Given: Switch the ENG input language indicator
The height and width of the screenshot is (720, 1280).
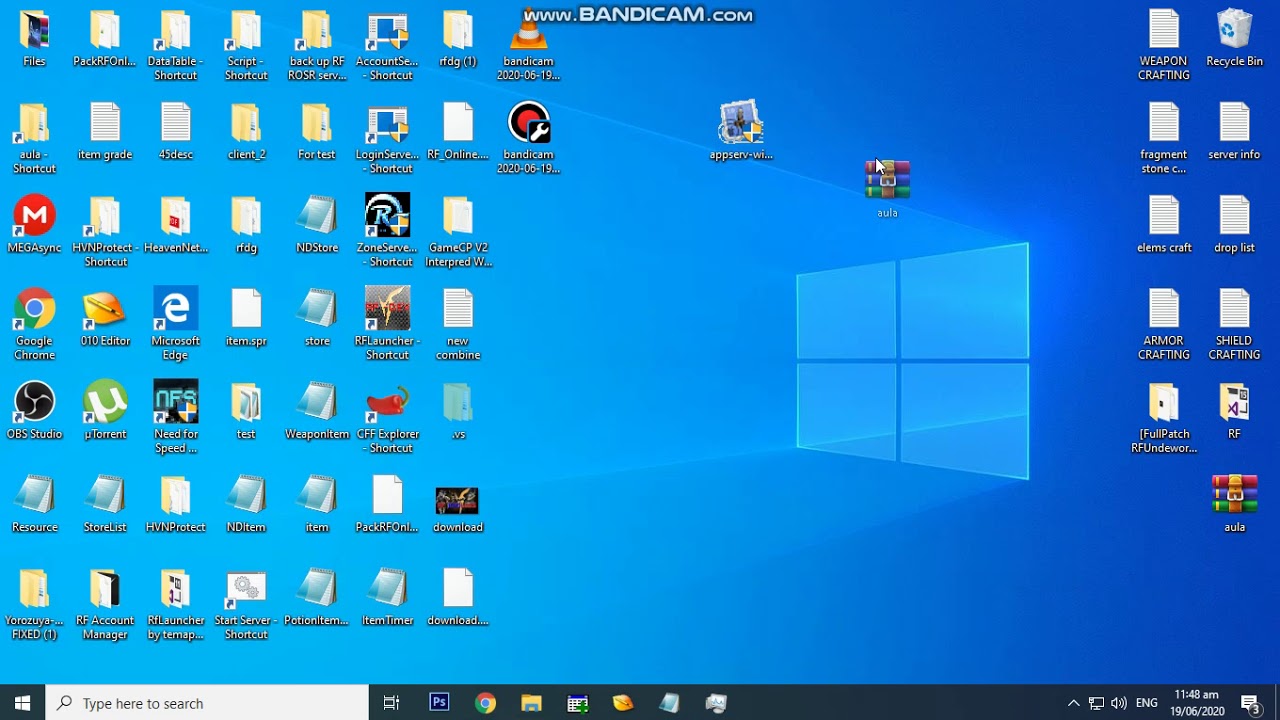Looking at the screenshot, I should click(1147, 703).
